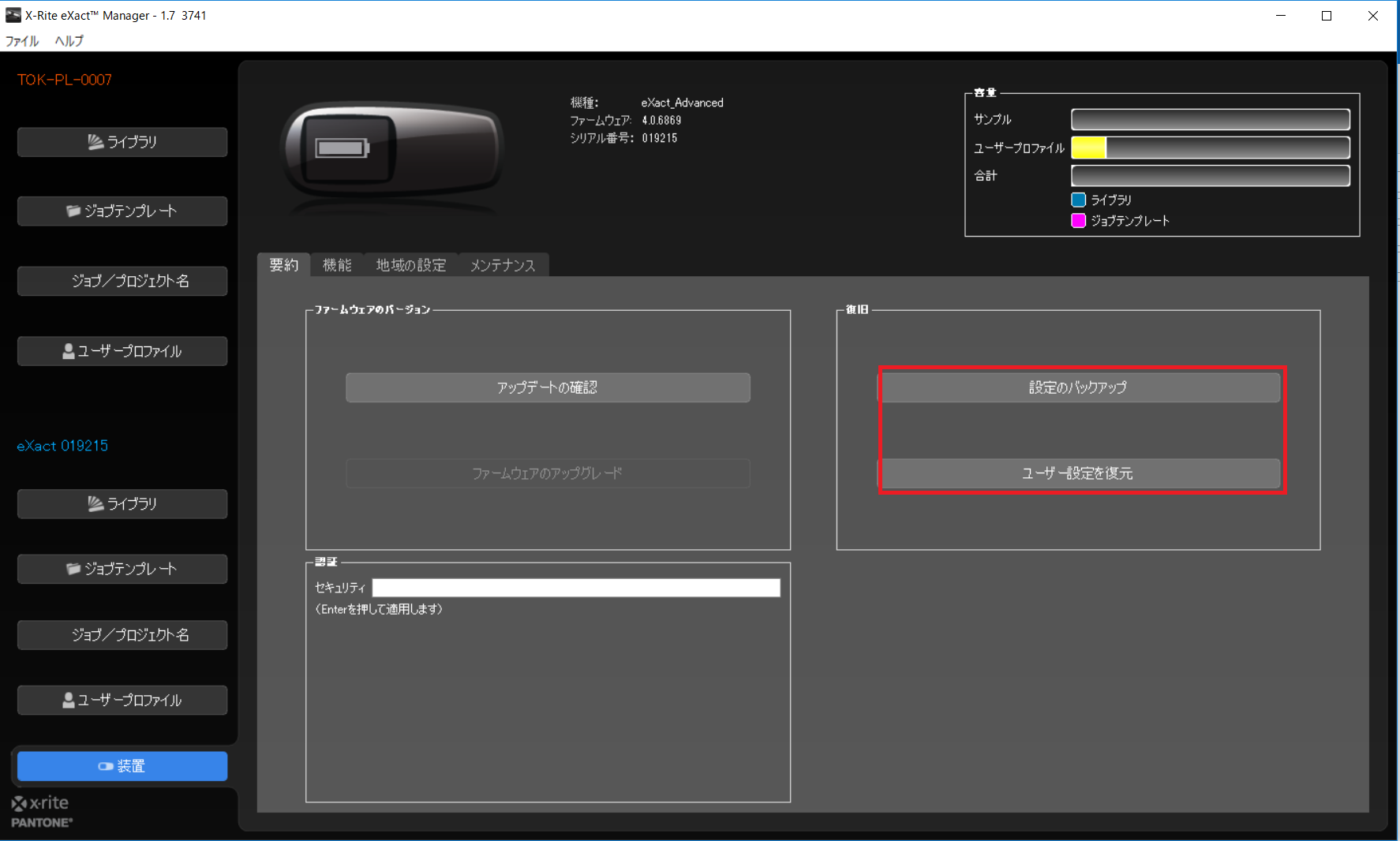
Task: Click the セキュリティ input field
Action: click(x=576, y=588)
